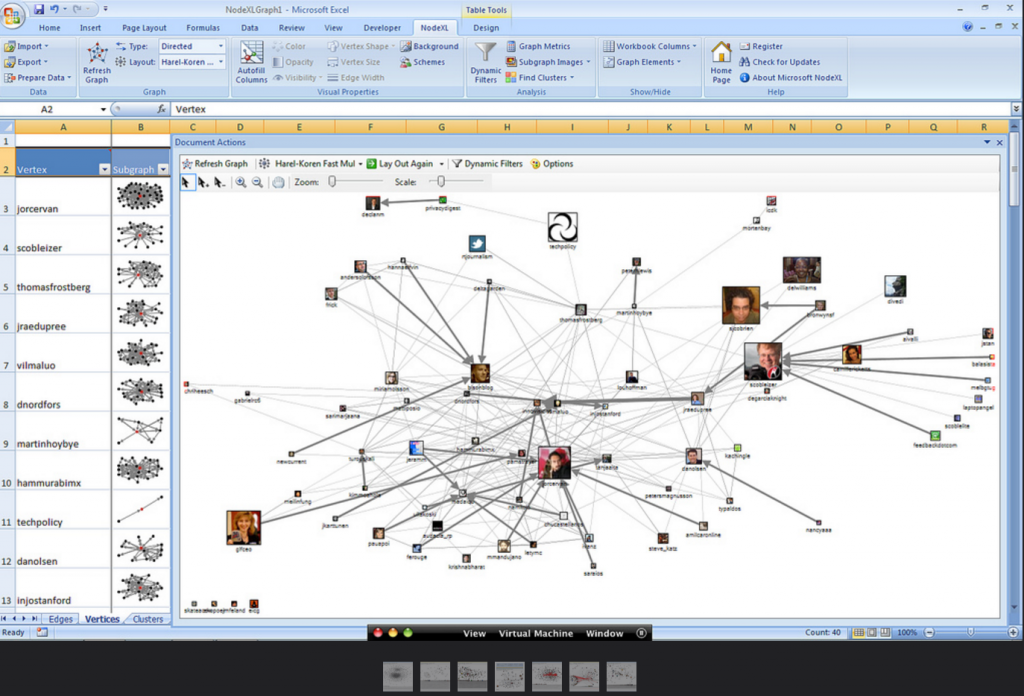Click the Save icon in quick access
The width and height of the screenshot is (1024, 696).
coord(39,9)
